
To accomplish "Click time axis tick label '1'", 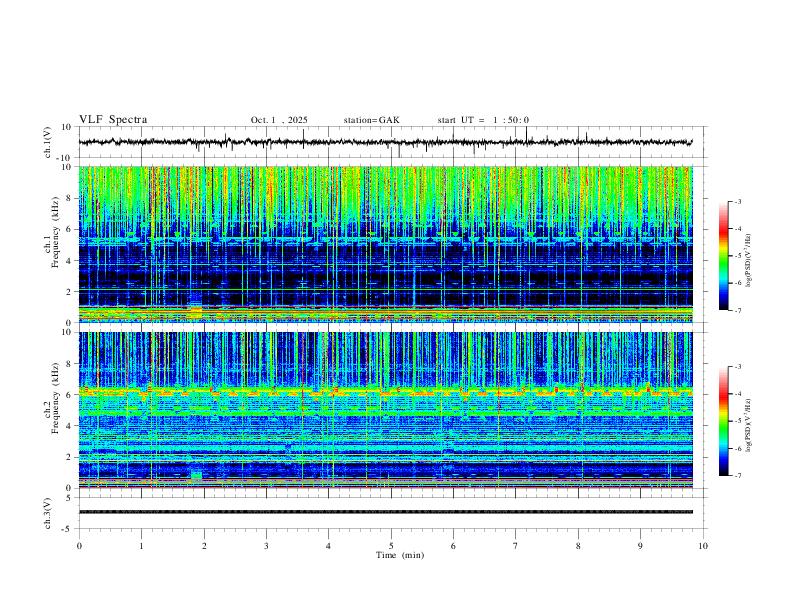I will (x=142, y=546).
